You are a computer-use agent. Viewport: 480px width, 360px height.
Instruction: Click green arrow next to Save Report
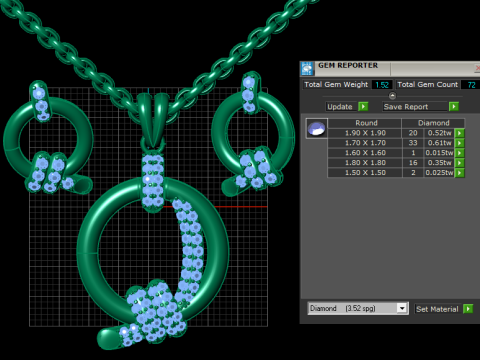point(454,107)
